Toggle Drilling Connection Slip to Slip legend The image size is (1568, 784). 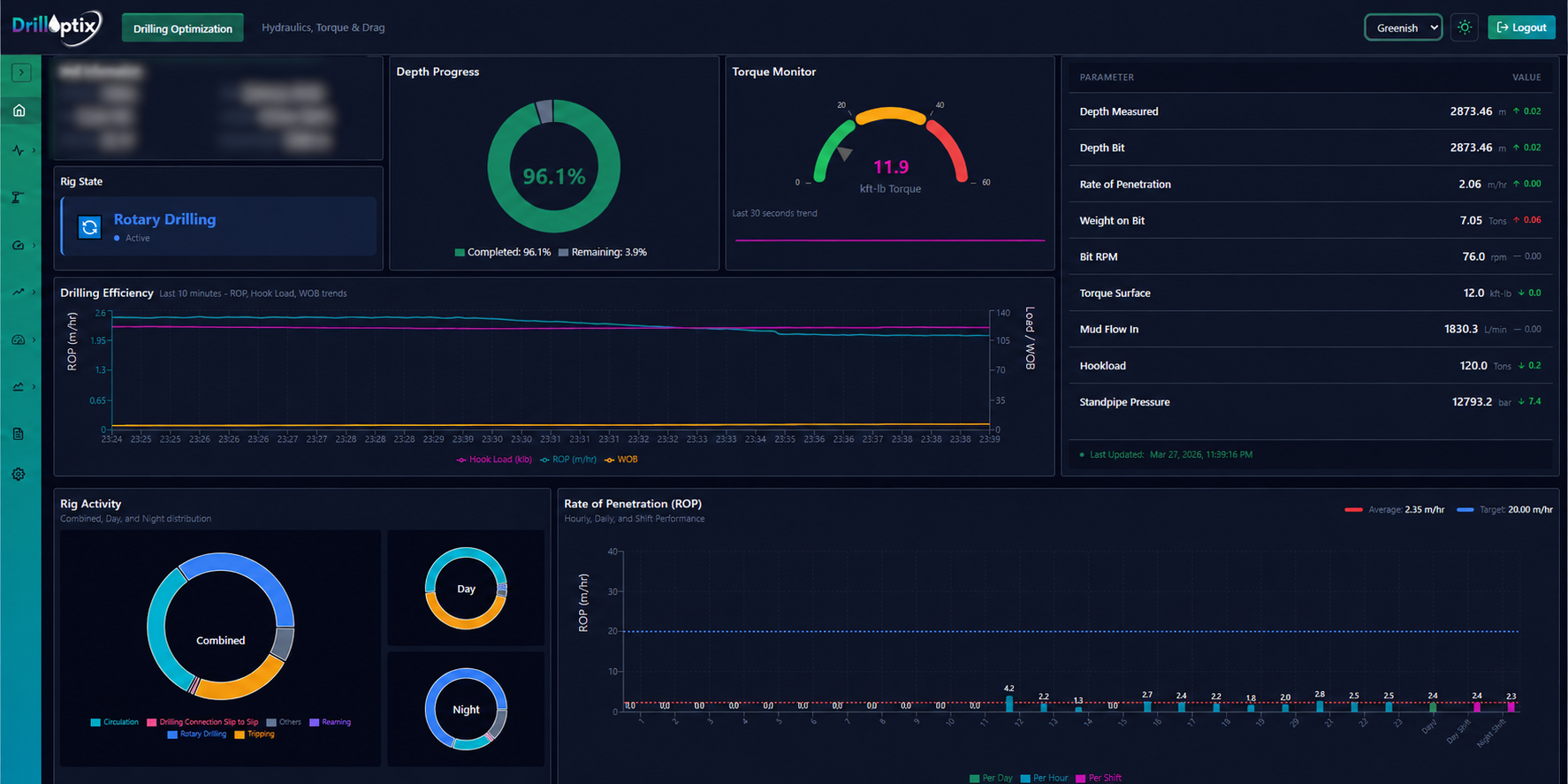coord(202,722)
